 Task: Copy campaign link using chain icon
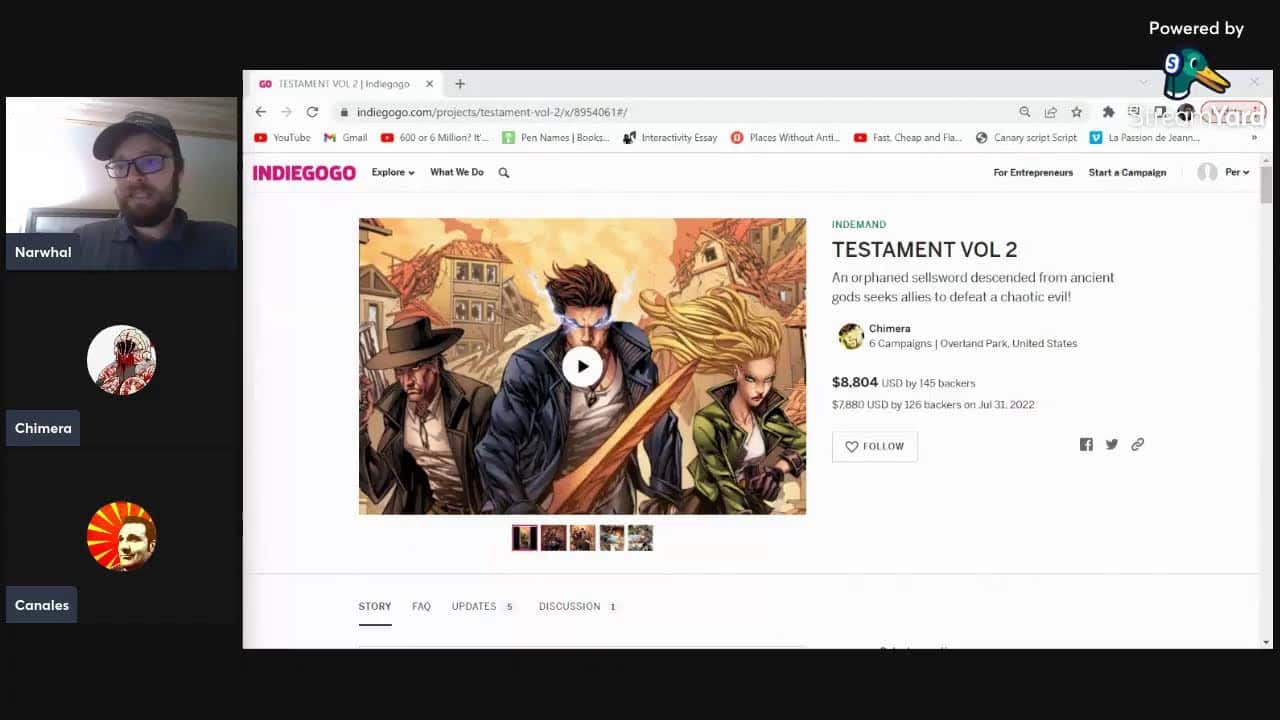(x=1137, y=445)
